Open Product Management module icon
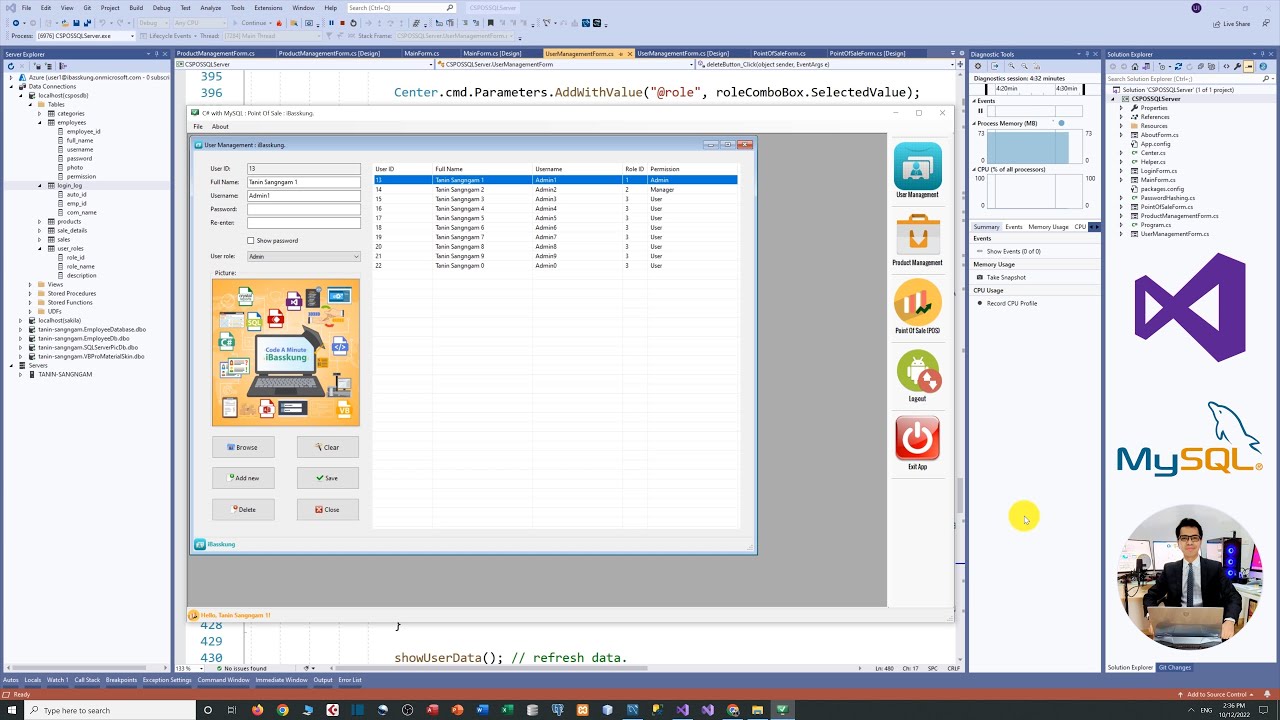This screenshot has height=720, width=1280. coord(917,234)
